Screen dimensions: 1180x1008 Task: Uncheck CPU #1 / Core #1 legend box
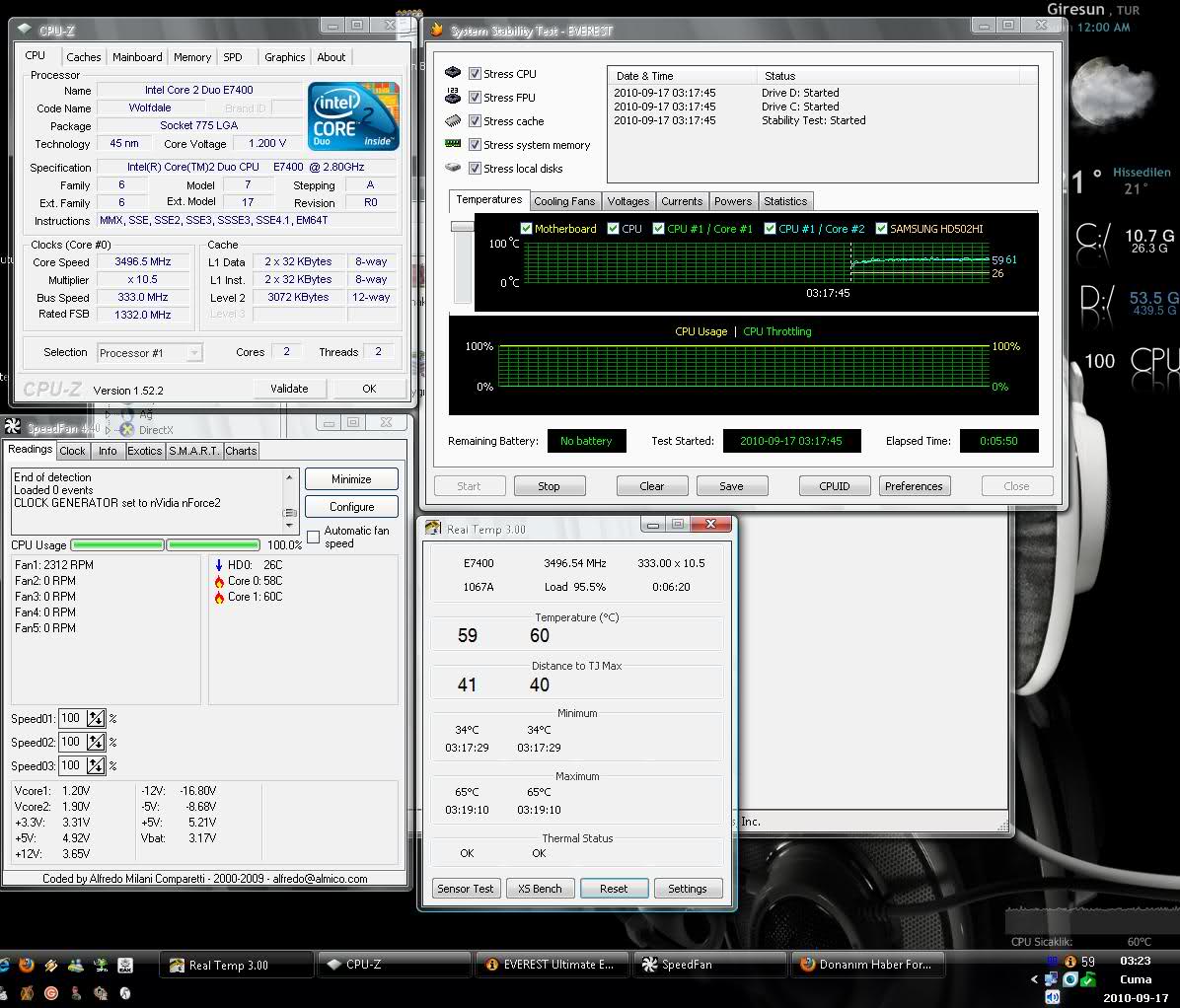pyautogui.click(x=658, y=229)
